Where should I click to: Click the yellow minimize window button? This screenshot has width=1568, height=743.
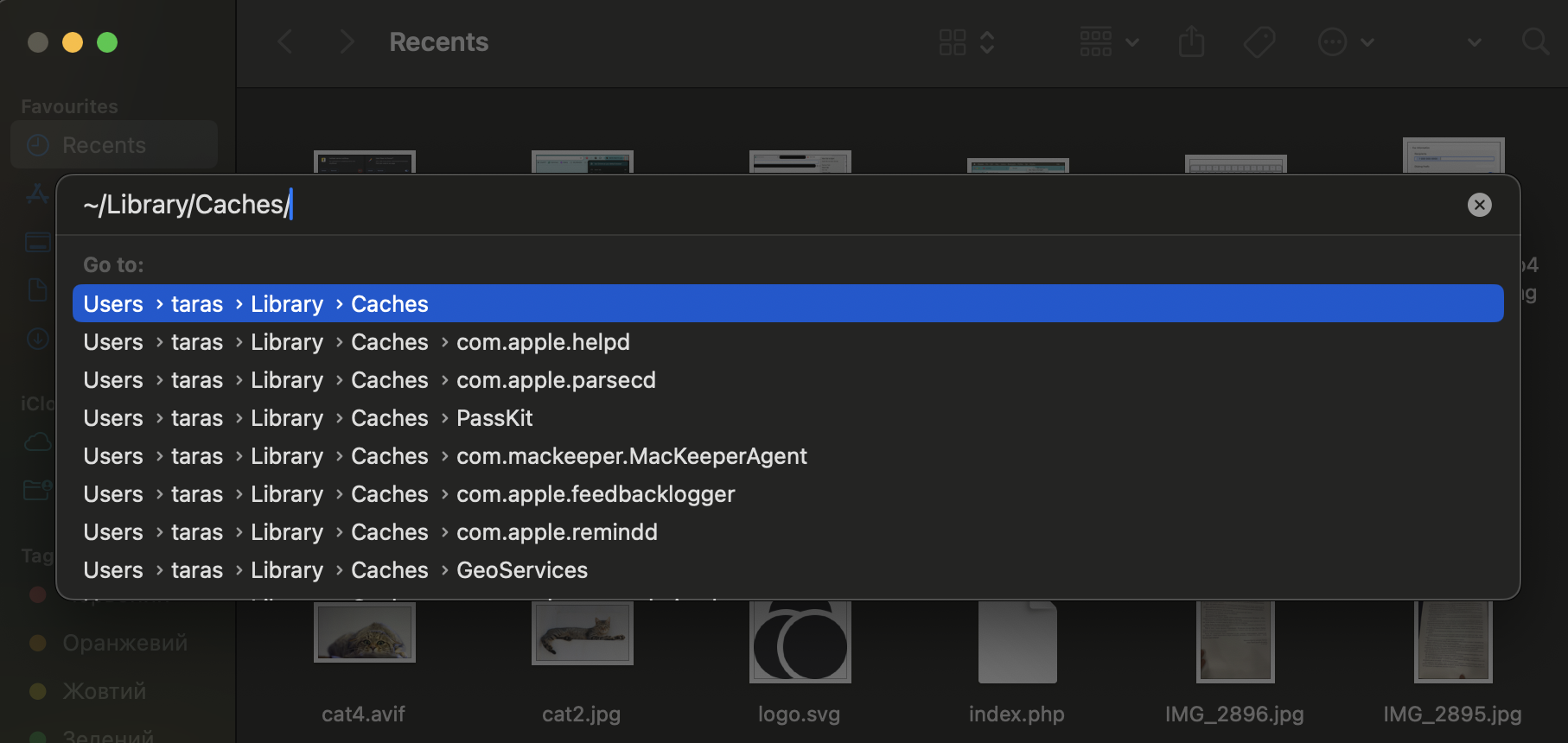point(73,42)
